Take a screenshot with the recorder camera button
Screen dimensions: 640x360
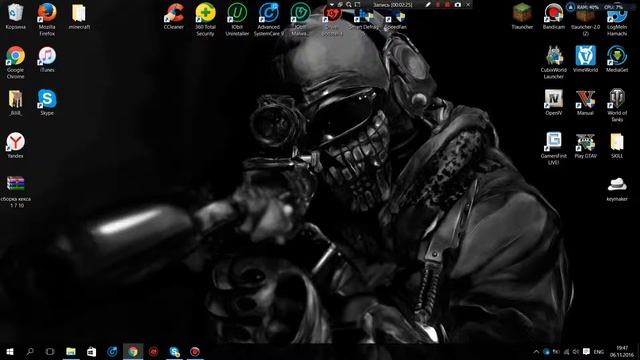point(458,4)
